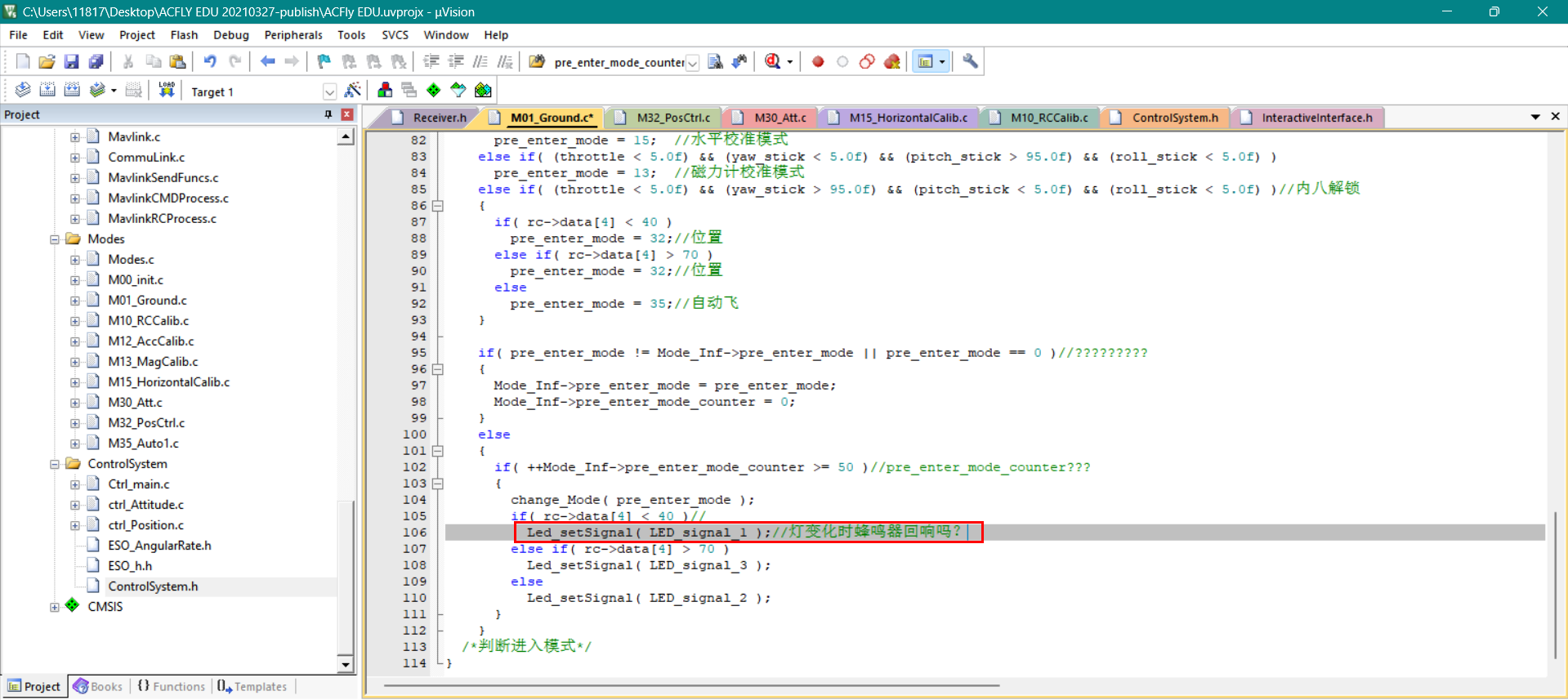Viewport: 1568px width, 700px height.
Task: Open the File menu
Action: [x=18, y=35]
